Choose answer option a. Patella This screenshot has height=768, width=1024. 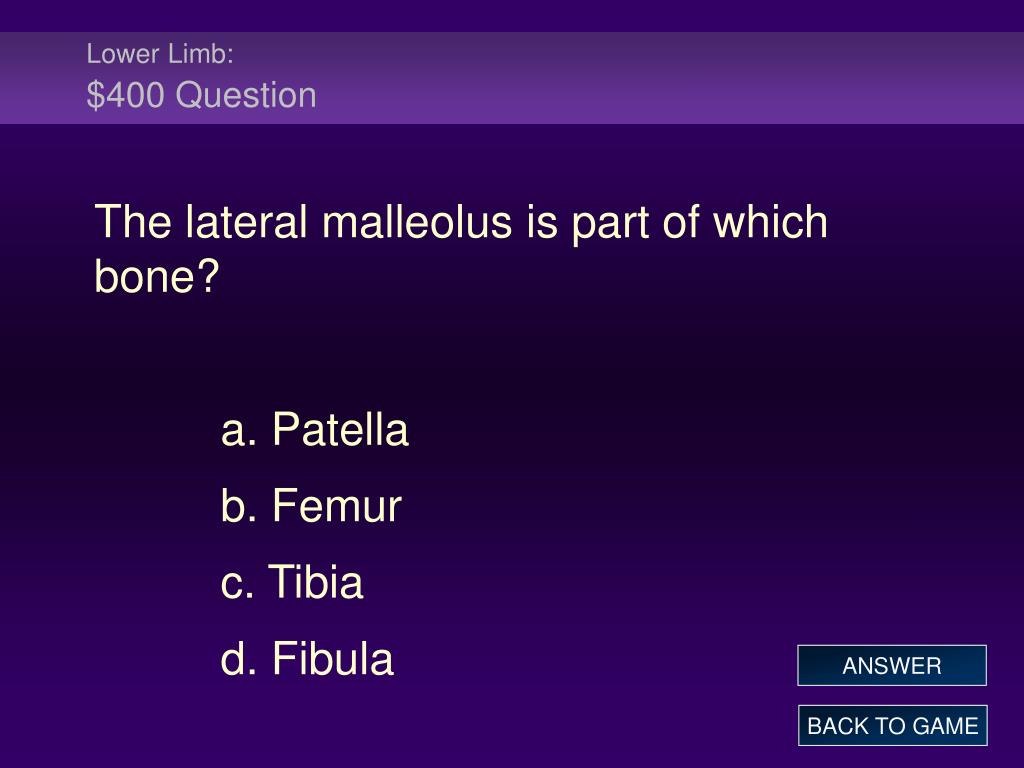pos(315,430)
